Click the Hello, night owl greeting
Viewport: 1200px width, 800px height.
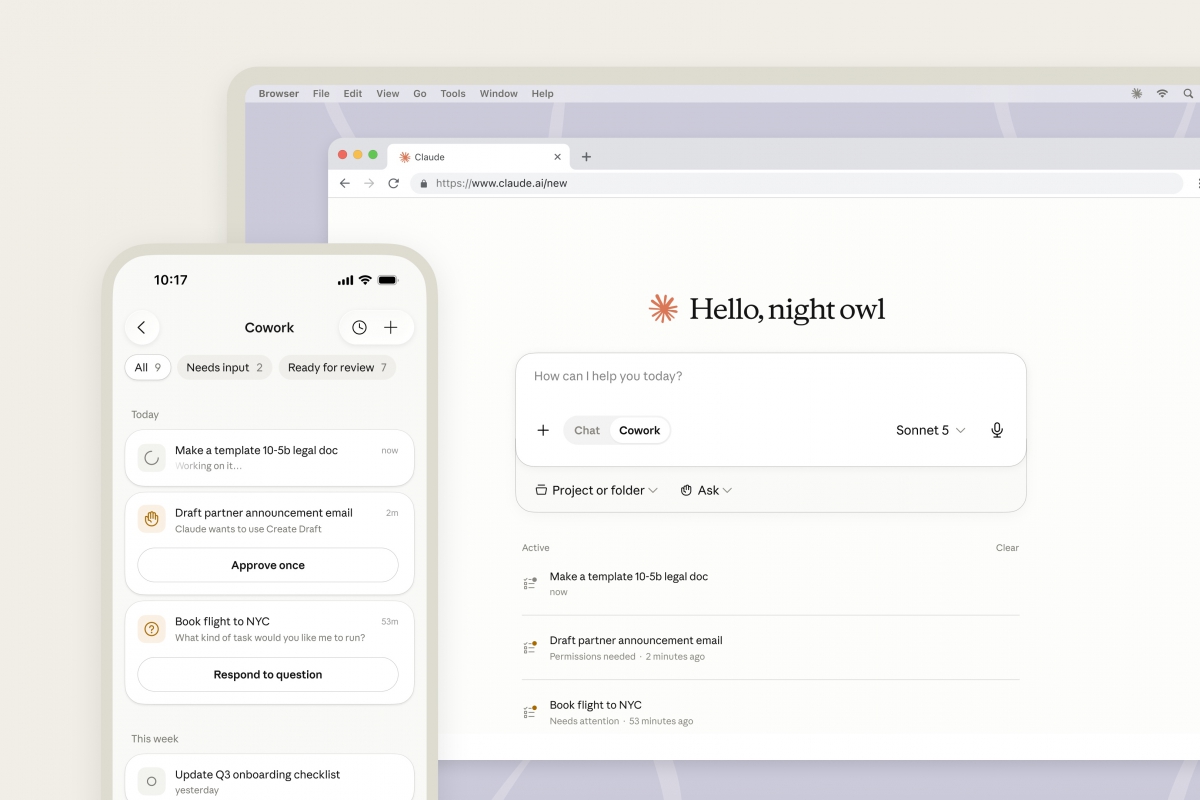787,309
